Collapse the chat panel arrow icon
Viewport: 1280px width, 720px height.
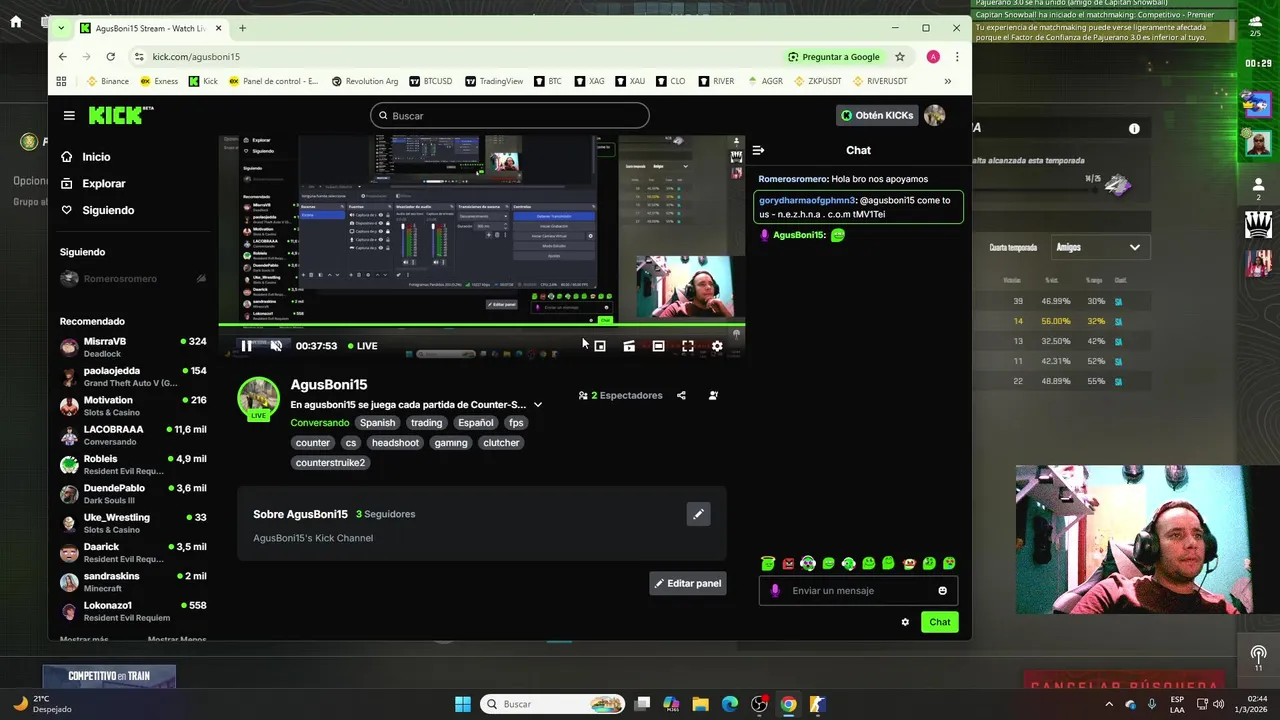[758, 150]
